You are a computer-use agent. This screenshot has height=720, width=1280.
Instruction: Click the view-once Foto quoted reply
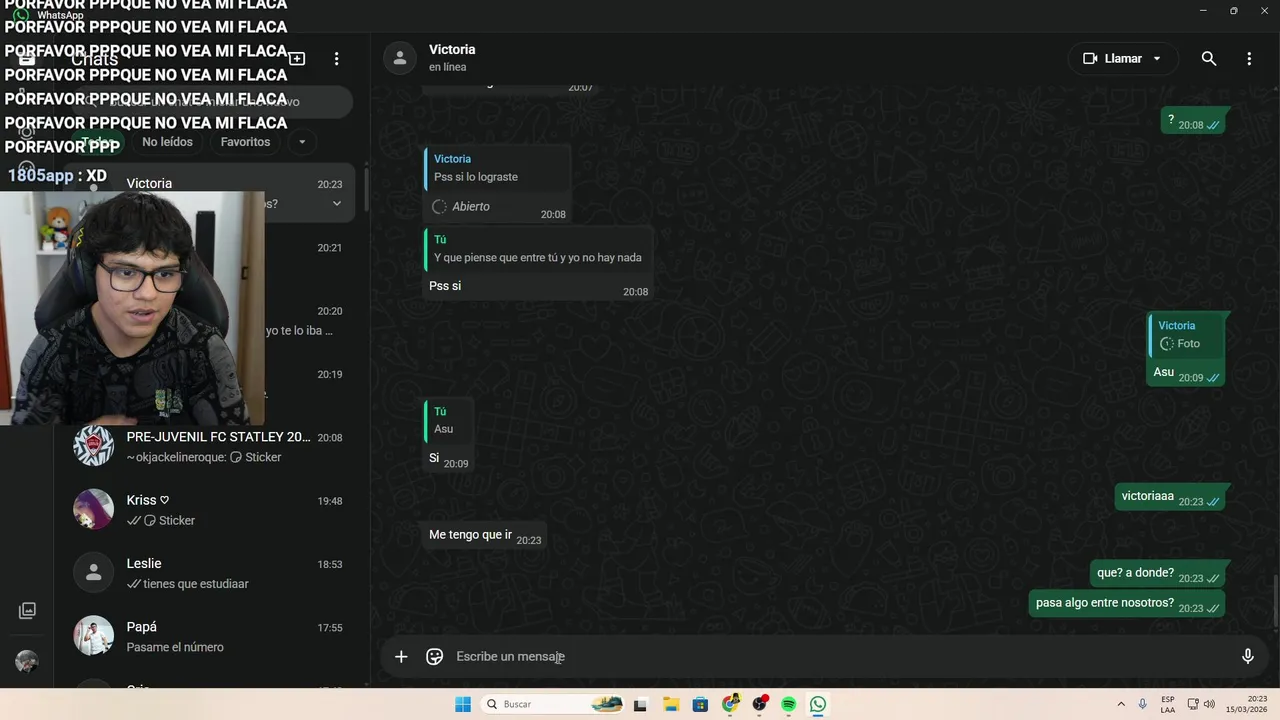pos(1186,335)
